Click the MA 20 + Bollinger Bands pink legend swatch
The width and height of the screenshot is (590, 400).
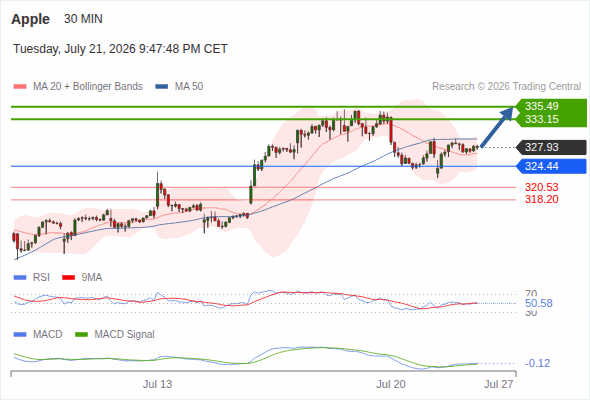[20, 87]
